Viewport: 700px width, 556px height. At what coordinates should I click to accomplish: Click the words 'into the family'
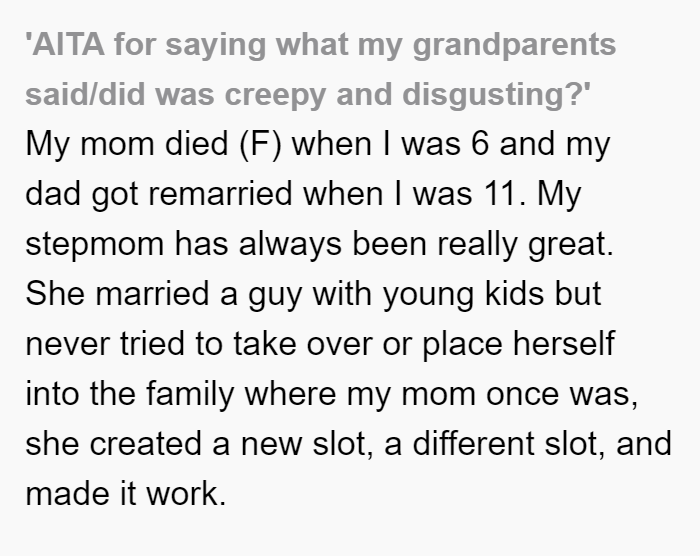tap(130, 394)
